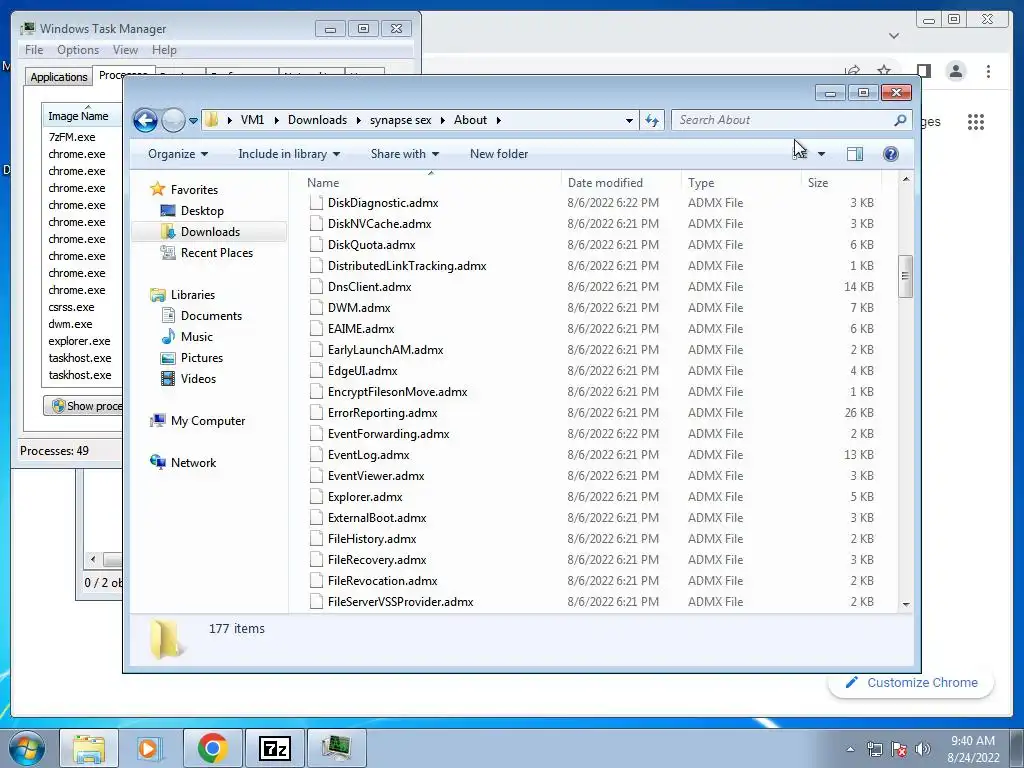1024x768 pixels.
Task: Toggle the preview pane icon
Action: point(855,154)
